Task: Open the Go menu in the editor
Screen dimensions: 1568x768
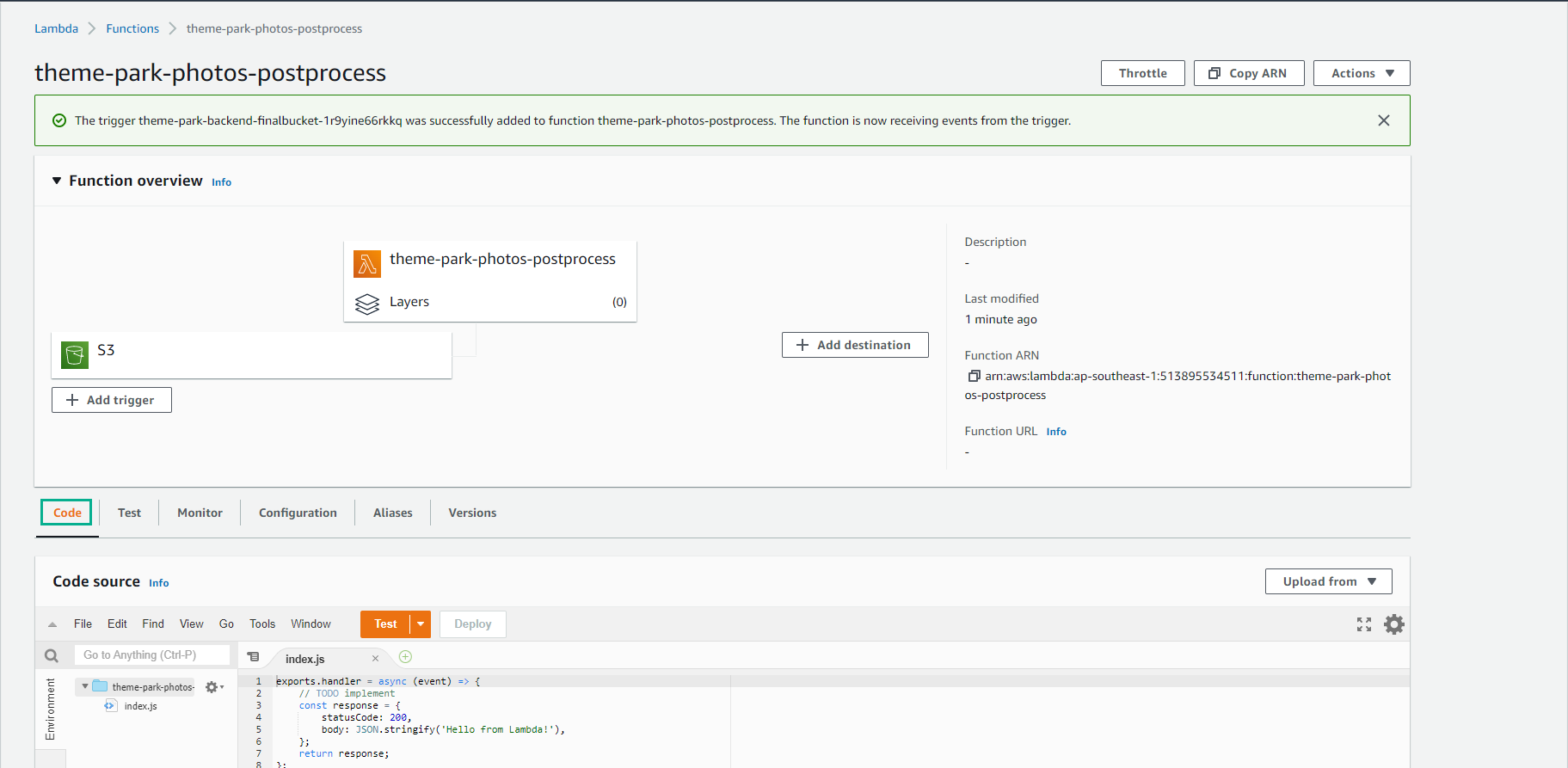Action: (226, 624)
